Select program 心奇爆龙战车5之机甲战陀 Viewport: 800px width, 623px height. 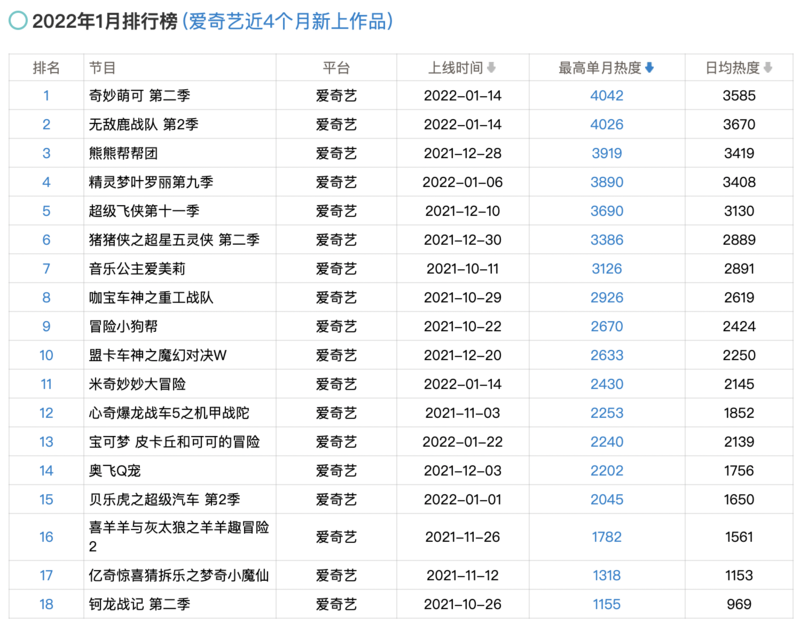[169, 413]
